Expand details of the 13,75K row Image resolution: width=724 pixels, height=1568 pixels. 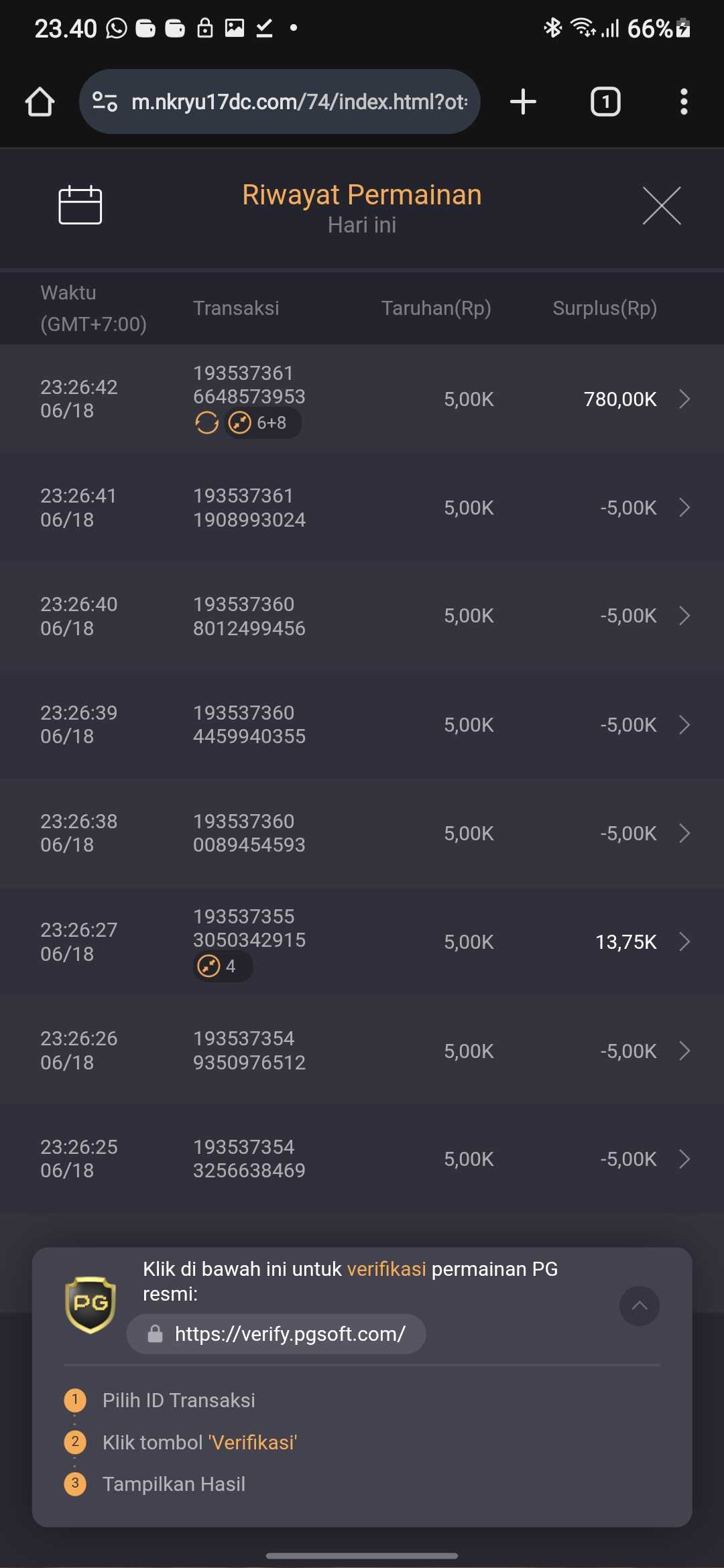click(x=684, y=941)
